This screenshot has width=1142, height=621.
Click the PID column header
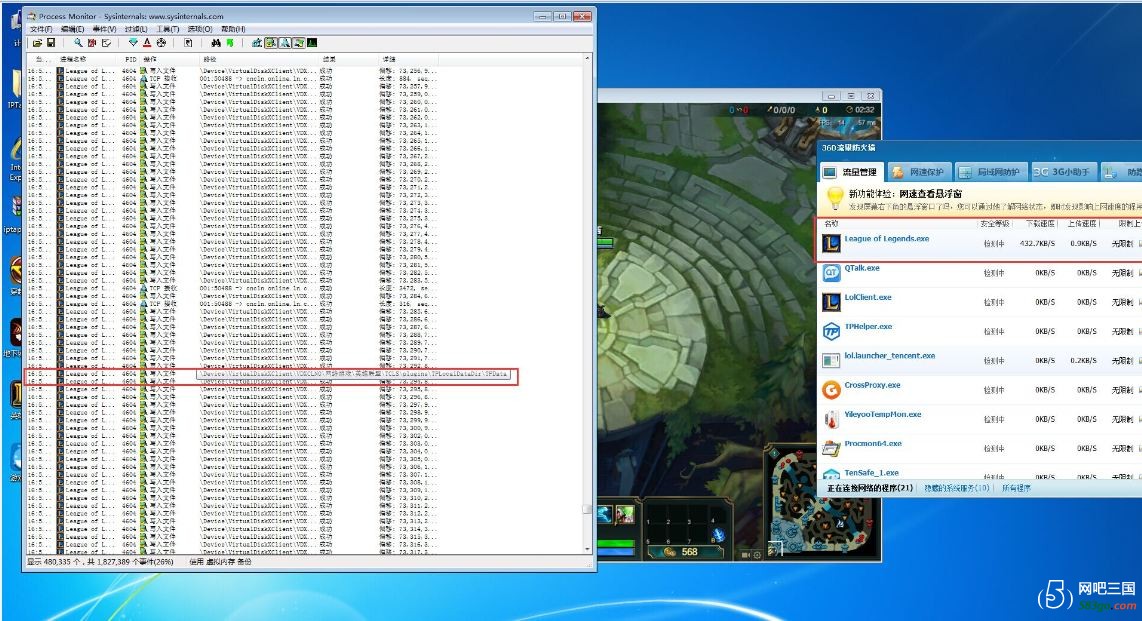tap(130, 59)
